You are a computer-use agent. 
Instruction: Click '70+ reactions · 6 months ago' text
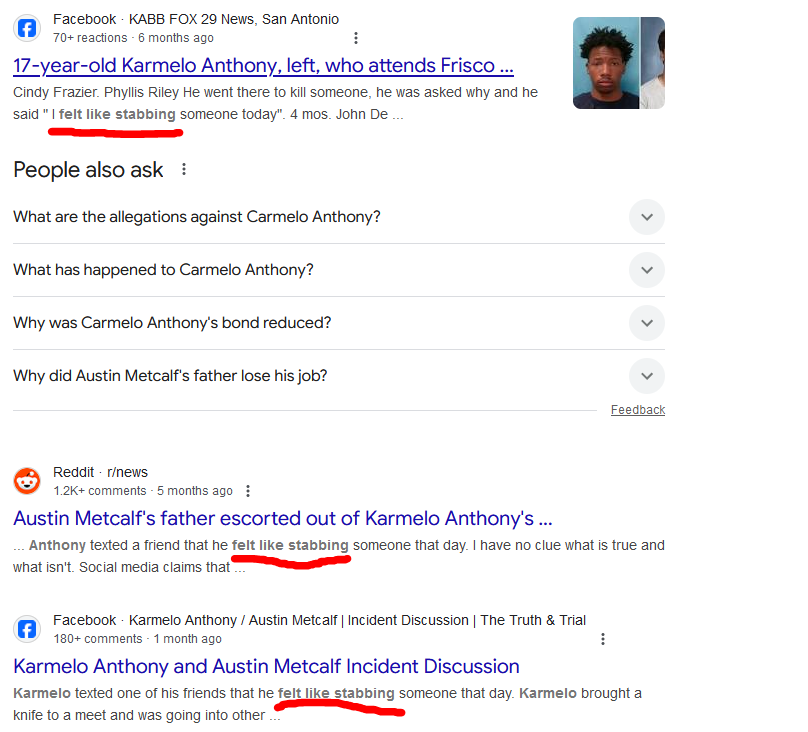coord(133,38)
